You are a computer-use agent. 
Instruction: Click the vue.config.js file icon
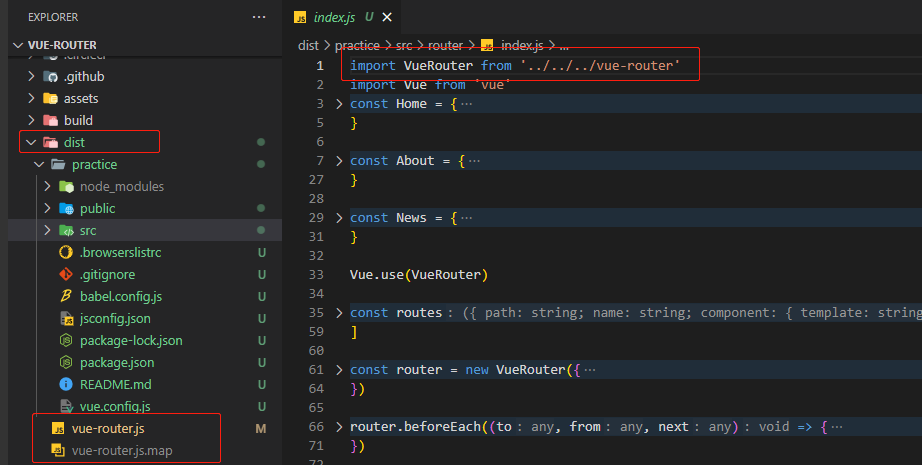[x=67, y=406]
